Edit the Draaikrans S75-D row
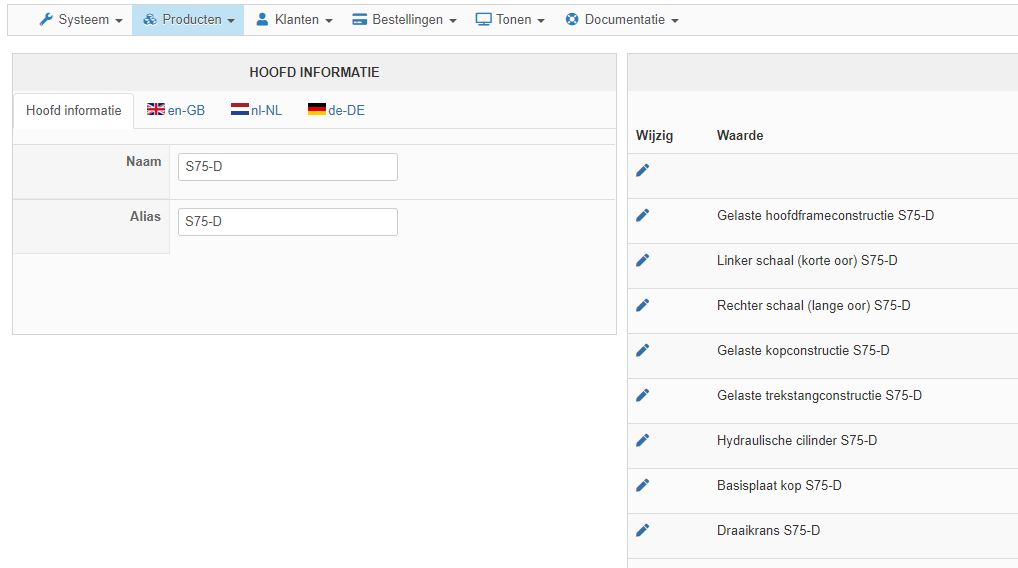This screenshot has width=1018, height=568. [642, 530]
